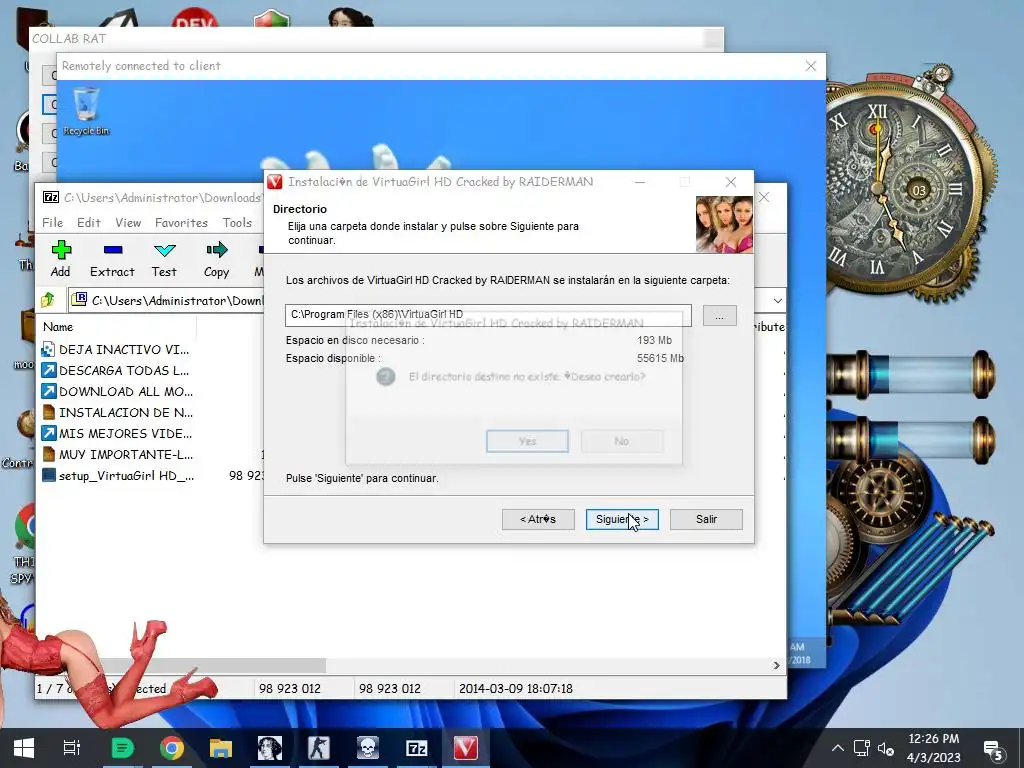Switch to VirtuaGirl installer on taskbar

[466, 748]
